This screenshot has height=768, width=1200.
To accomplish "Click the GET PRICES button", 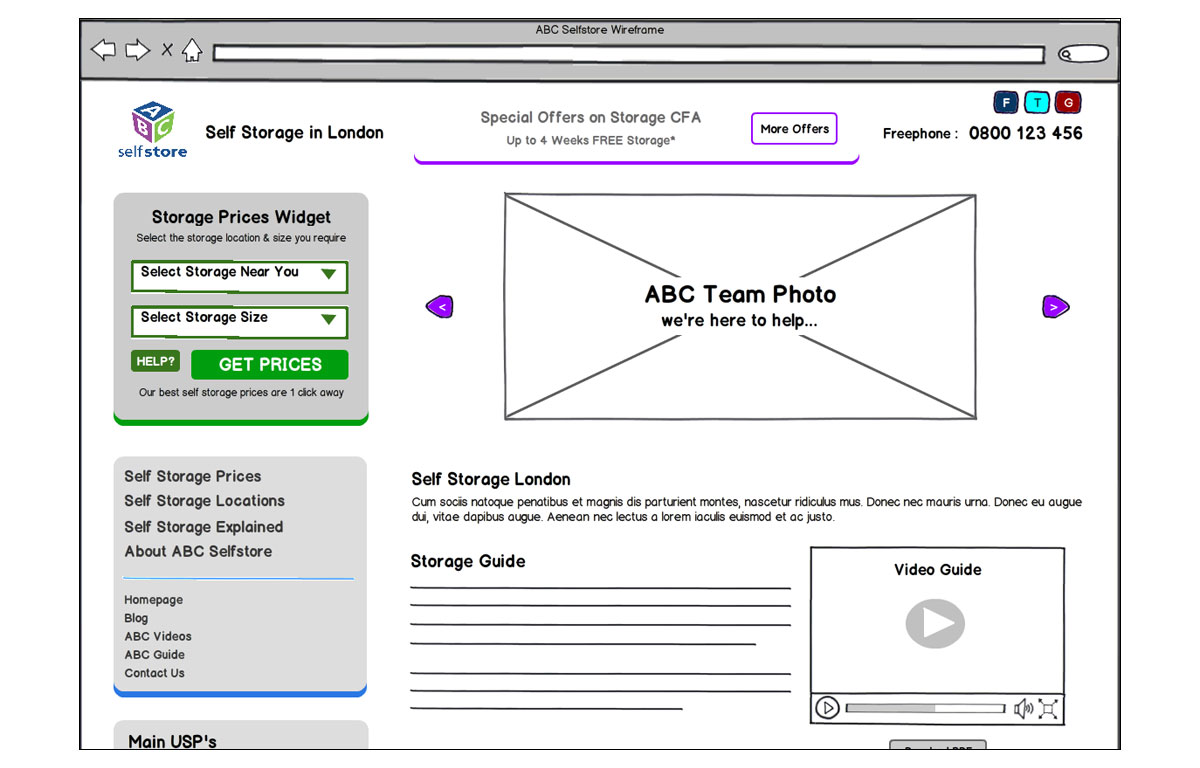I will click(270, 365).
